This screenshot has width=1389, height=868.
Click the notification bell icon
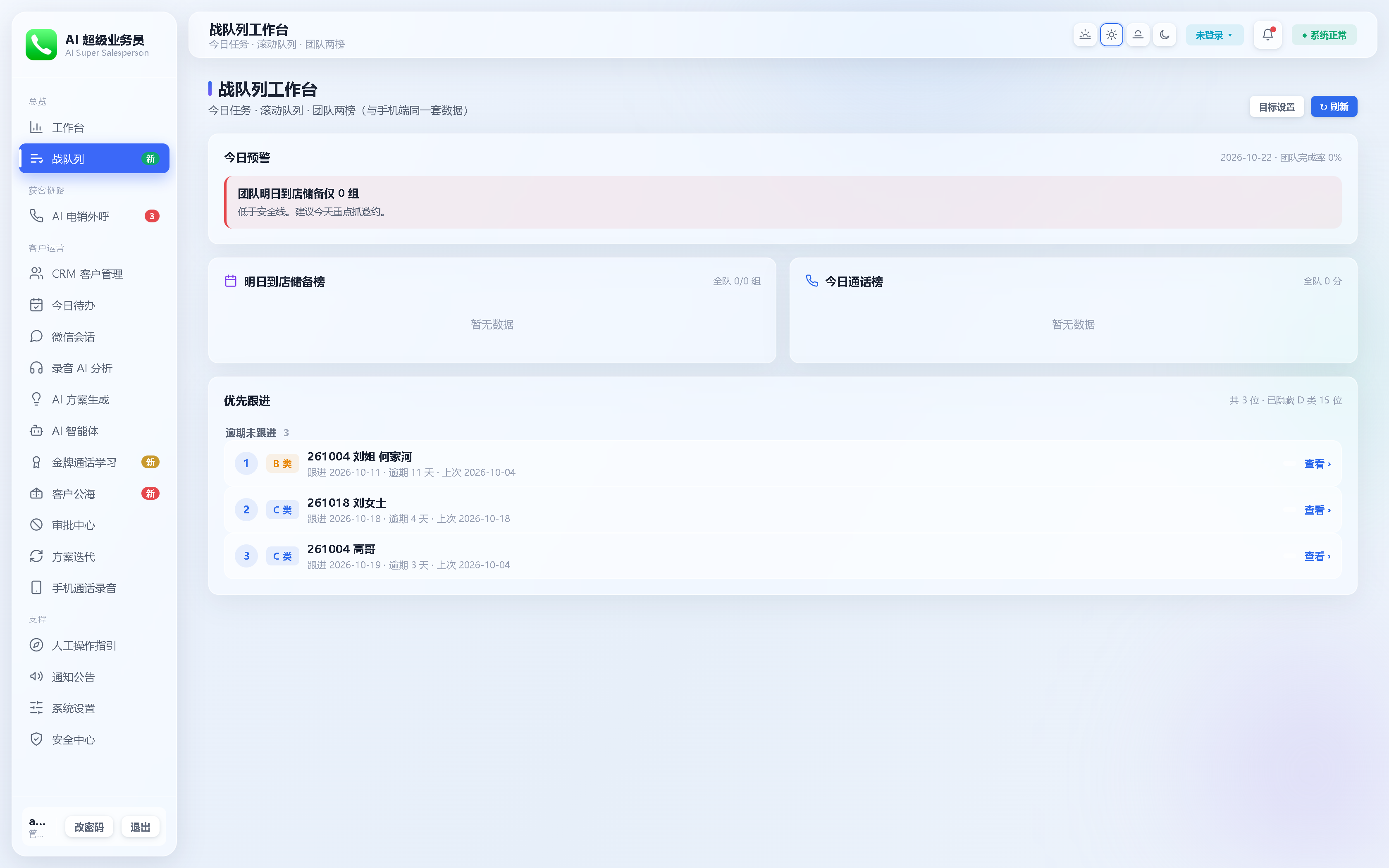(x=1267, y=35)
